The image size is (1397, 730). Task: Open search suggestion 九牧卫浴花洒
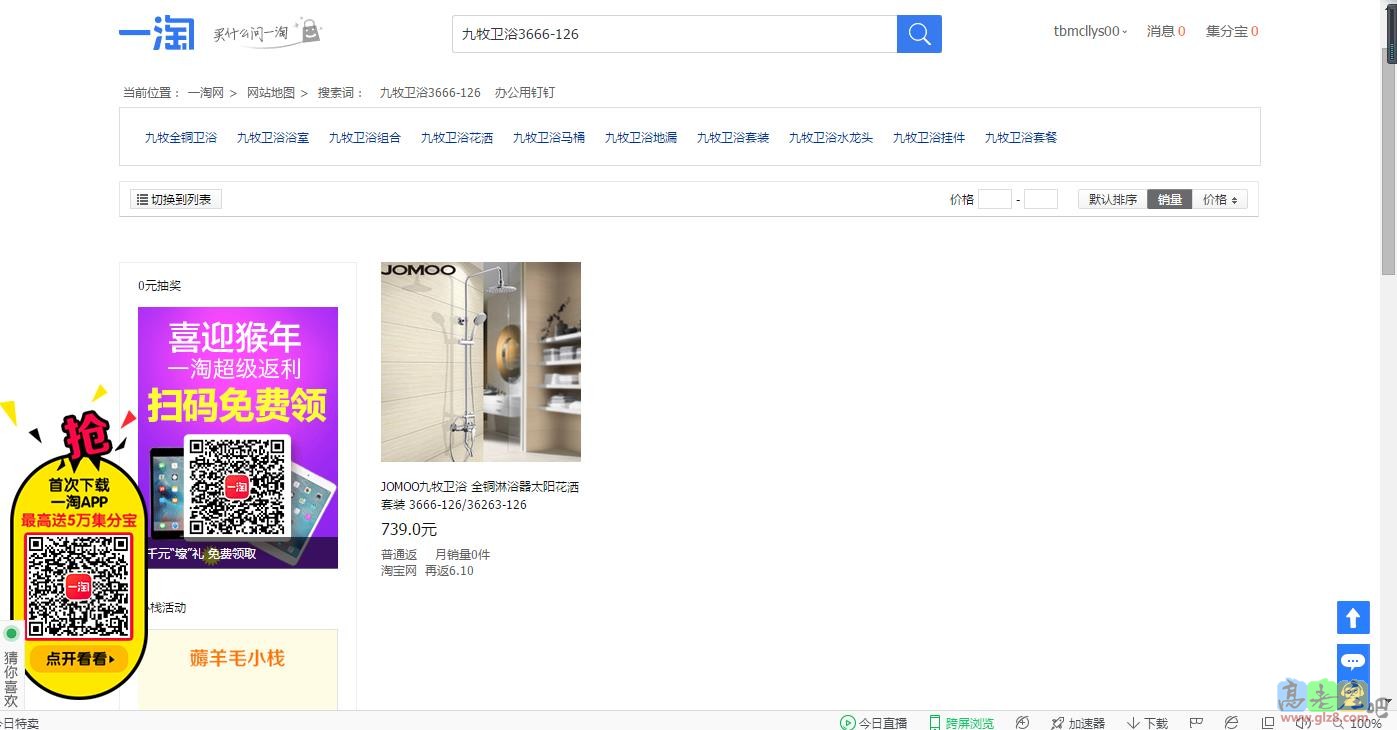[x=456, y=137]
